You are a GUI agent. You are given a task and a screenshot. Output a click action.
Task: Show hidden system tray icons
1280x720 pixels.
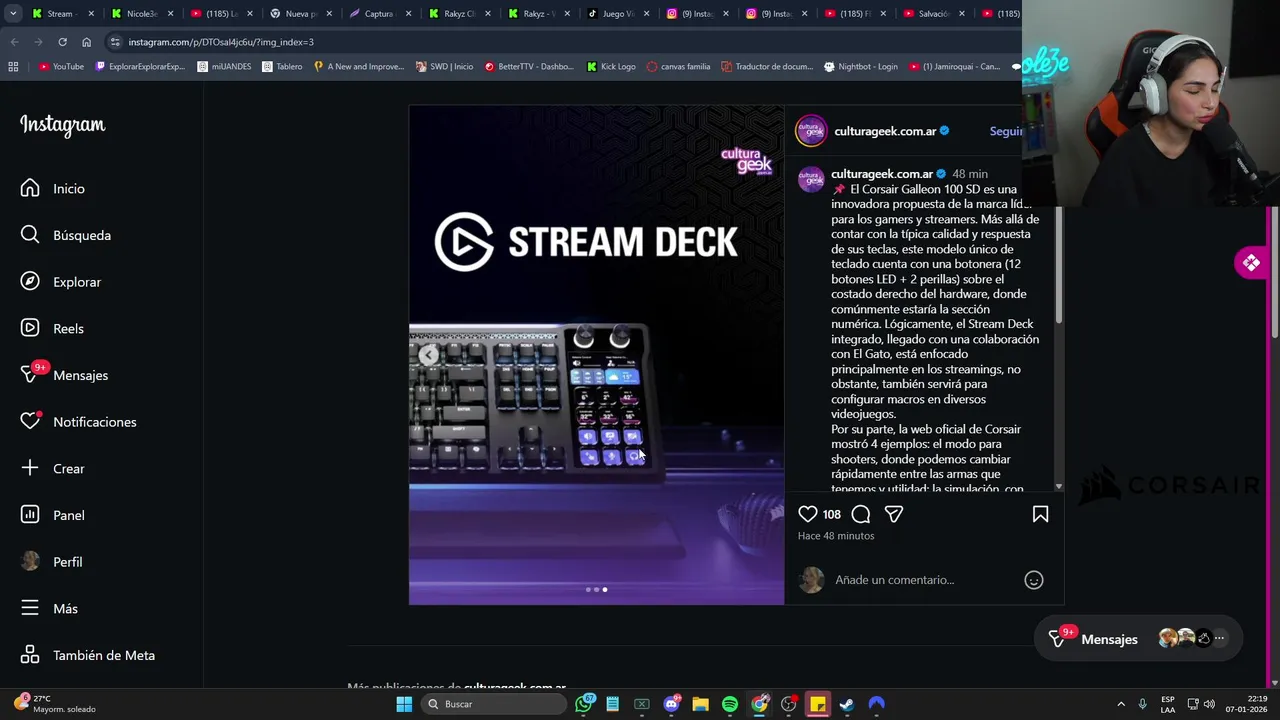point(1120,704)
